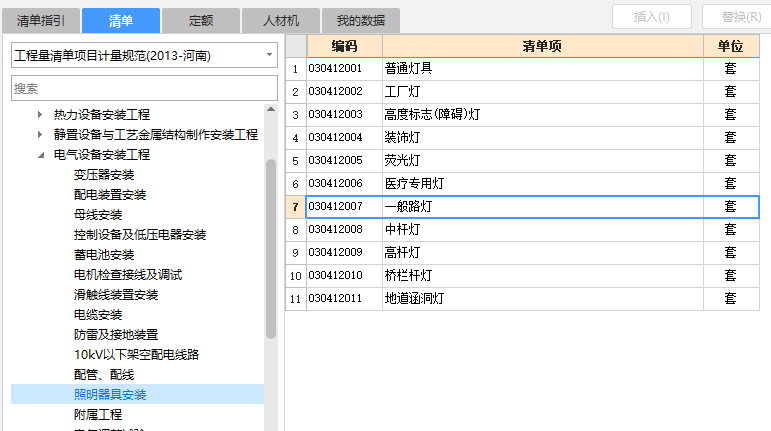This screenshot has width=771, height=431.
Task: Select 10kV以下架空配电线路 item
Action: click(x=136, y=354)
